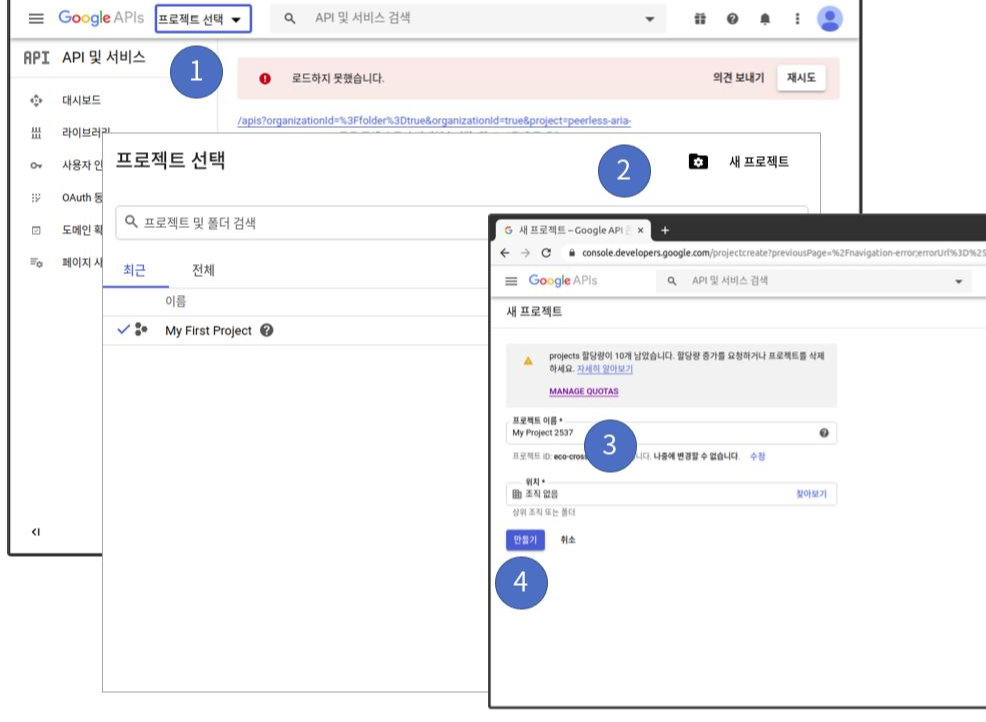Viewport: 986px width, 722px height.
Task: Select 대시보드 in the sidebar
Action: [81, 100]
